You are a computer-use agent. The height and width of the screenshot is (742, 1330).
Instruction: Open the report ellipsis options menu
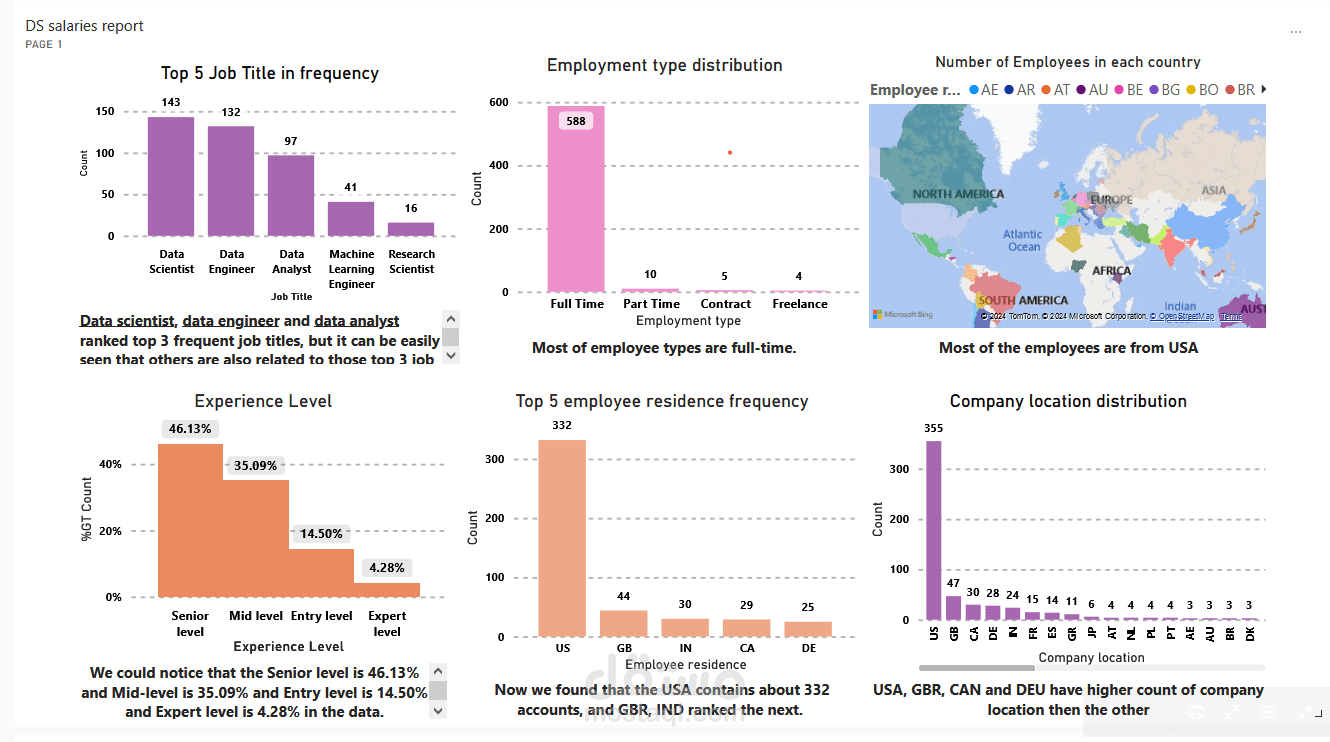[x=1296, y=32]
